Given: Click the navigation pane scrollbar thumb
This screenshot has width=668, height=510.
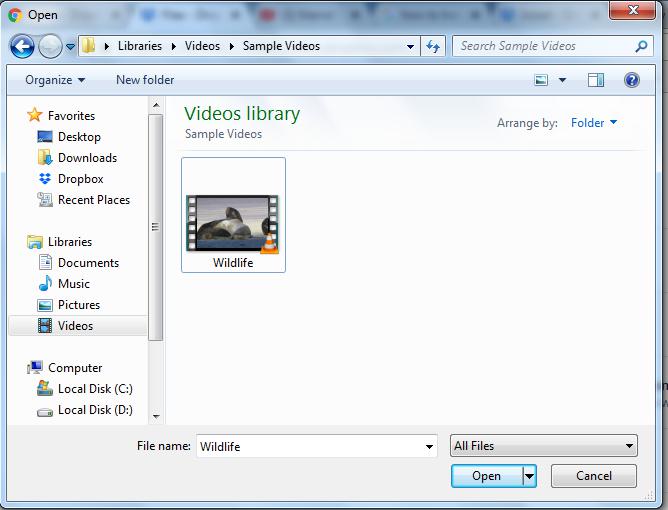Looking at the screenshot, I should (x=155, y=227).
